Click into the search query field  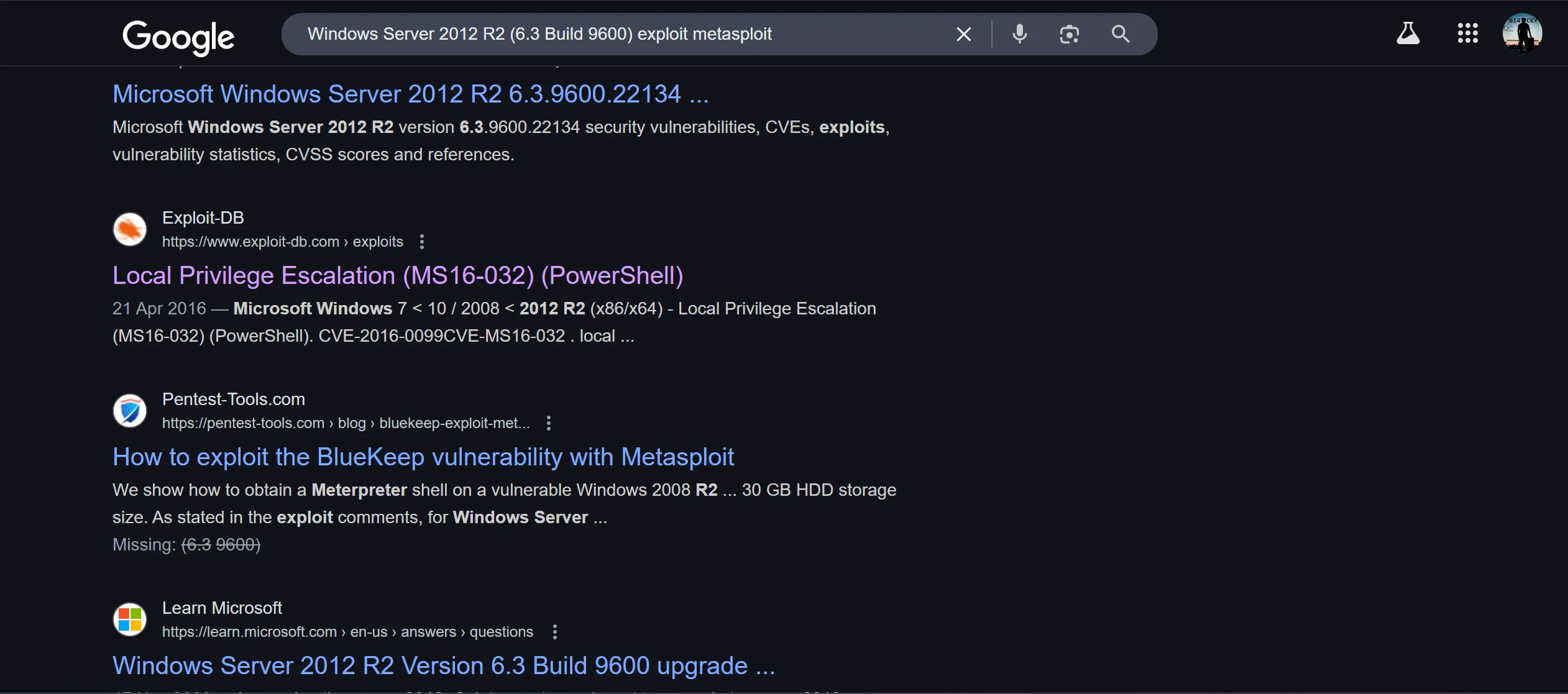[621, 34]
